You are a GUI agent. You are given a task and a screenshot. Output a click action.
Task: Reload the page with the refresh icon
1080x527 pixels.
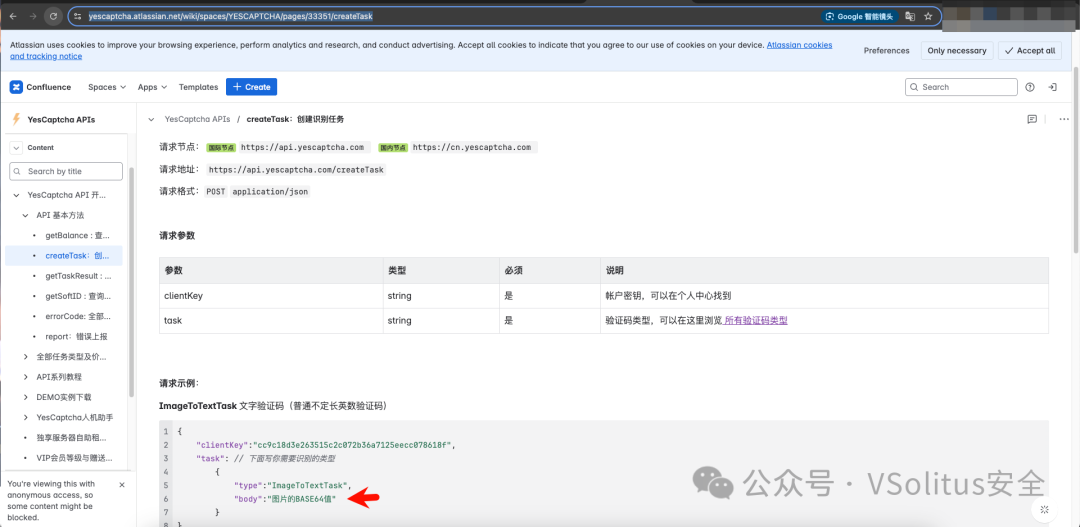coord(53,16)
